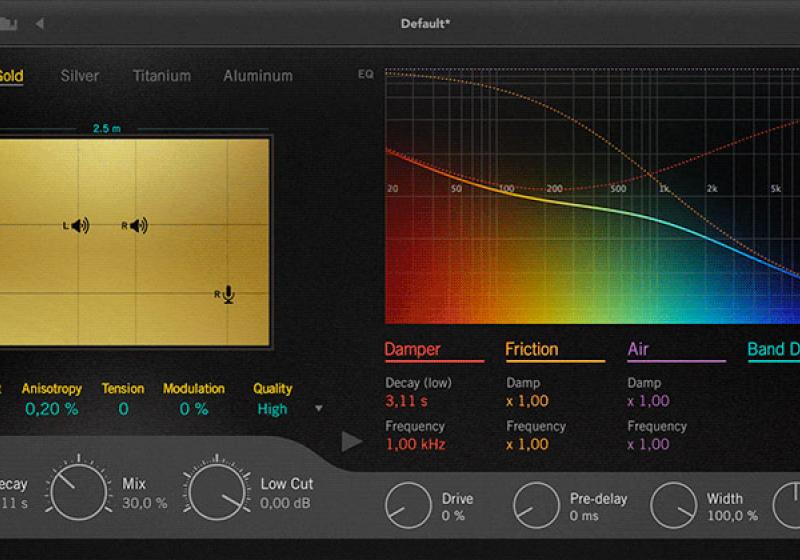
Task: Select the Titanium plate material
Action: point(161,76)
